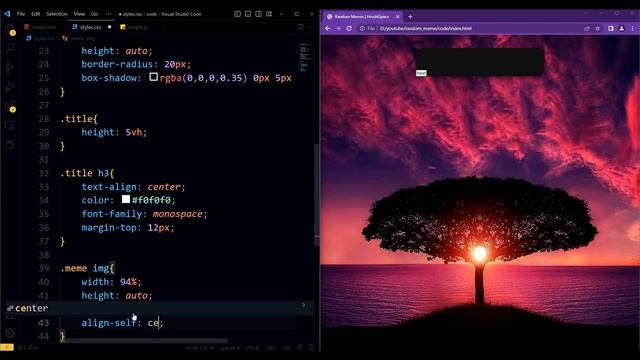Click the line and column indicator
Screen dimensions: 640x360
[x=200, y=348]
